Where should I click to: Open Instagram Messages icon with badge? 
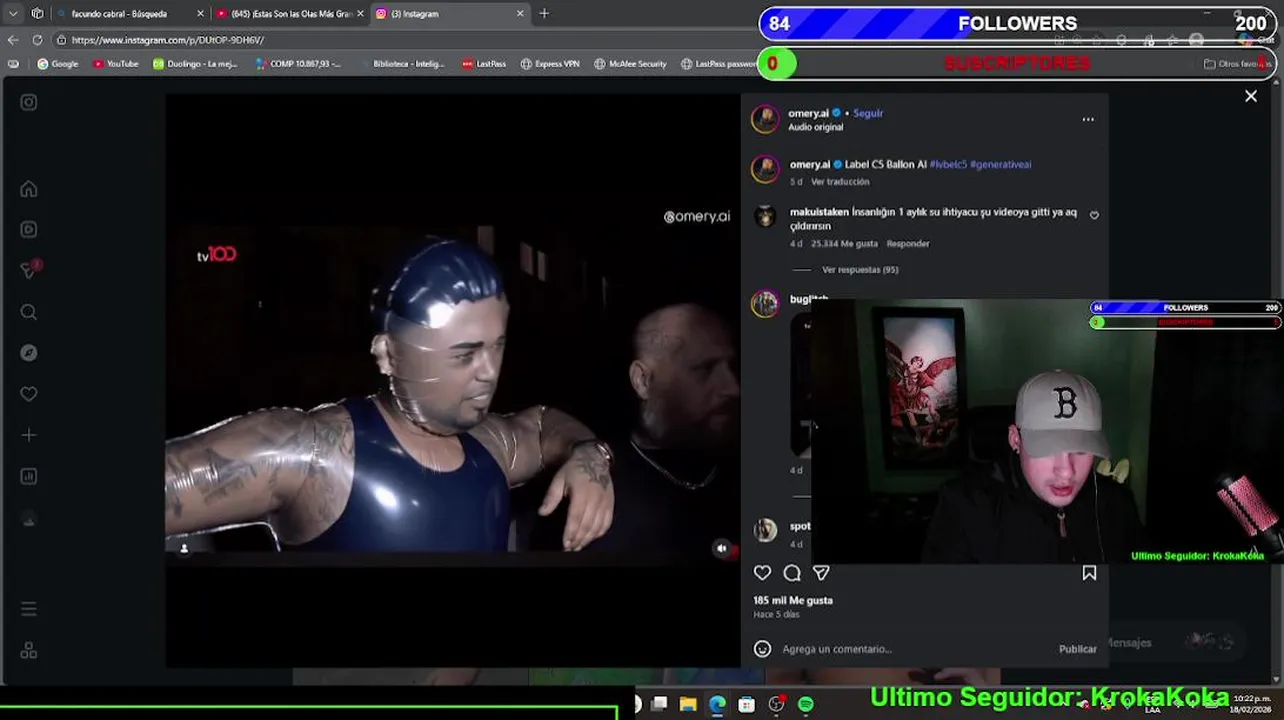point(29,270)
